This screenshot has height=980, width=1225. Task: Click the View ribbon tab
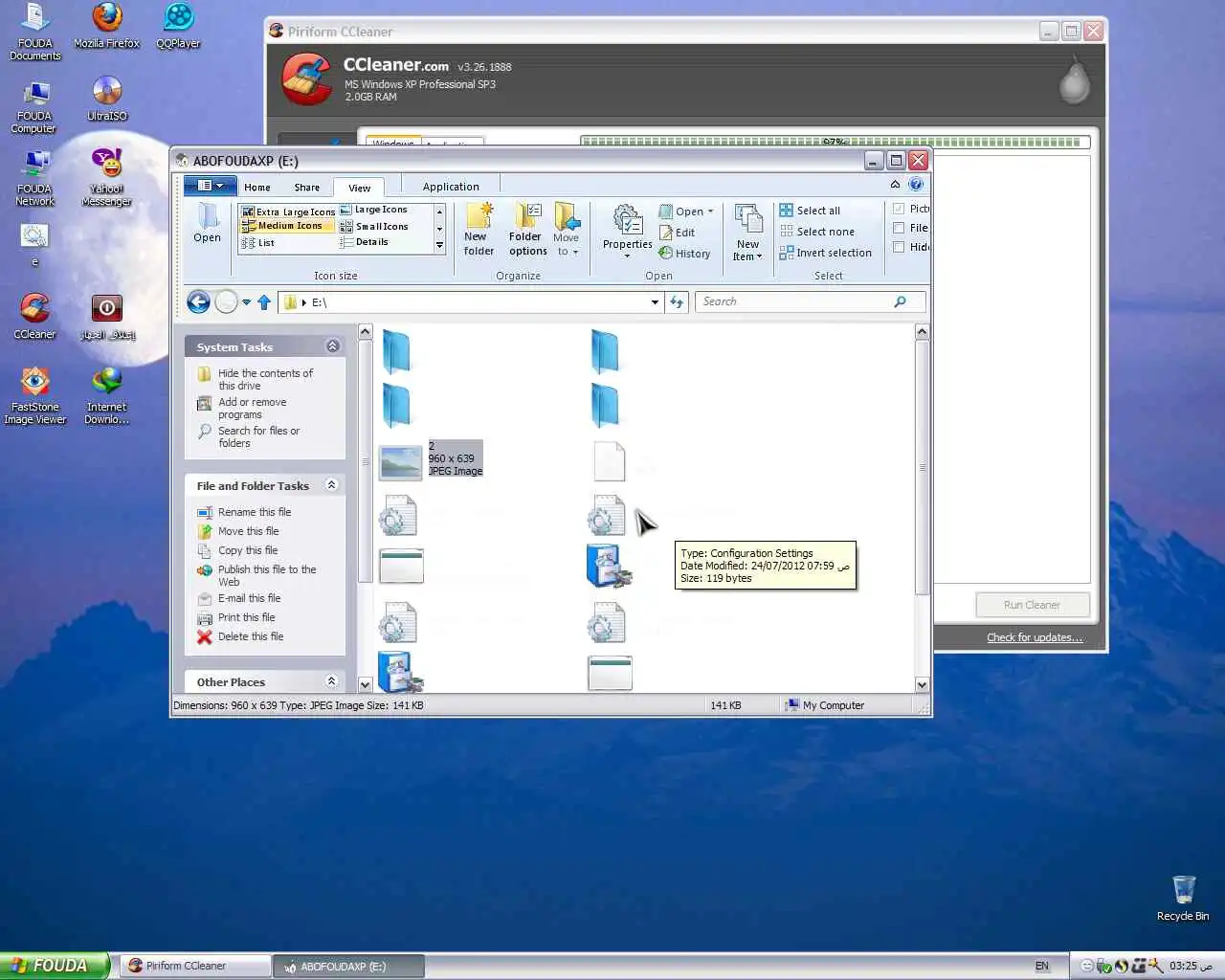(x=359, y=188)
